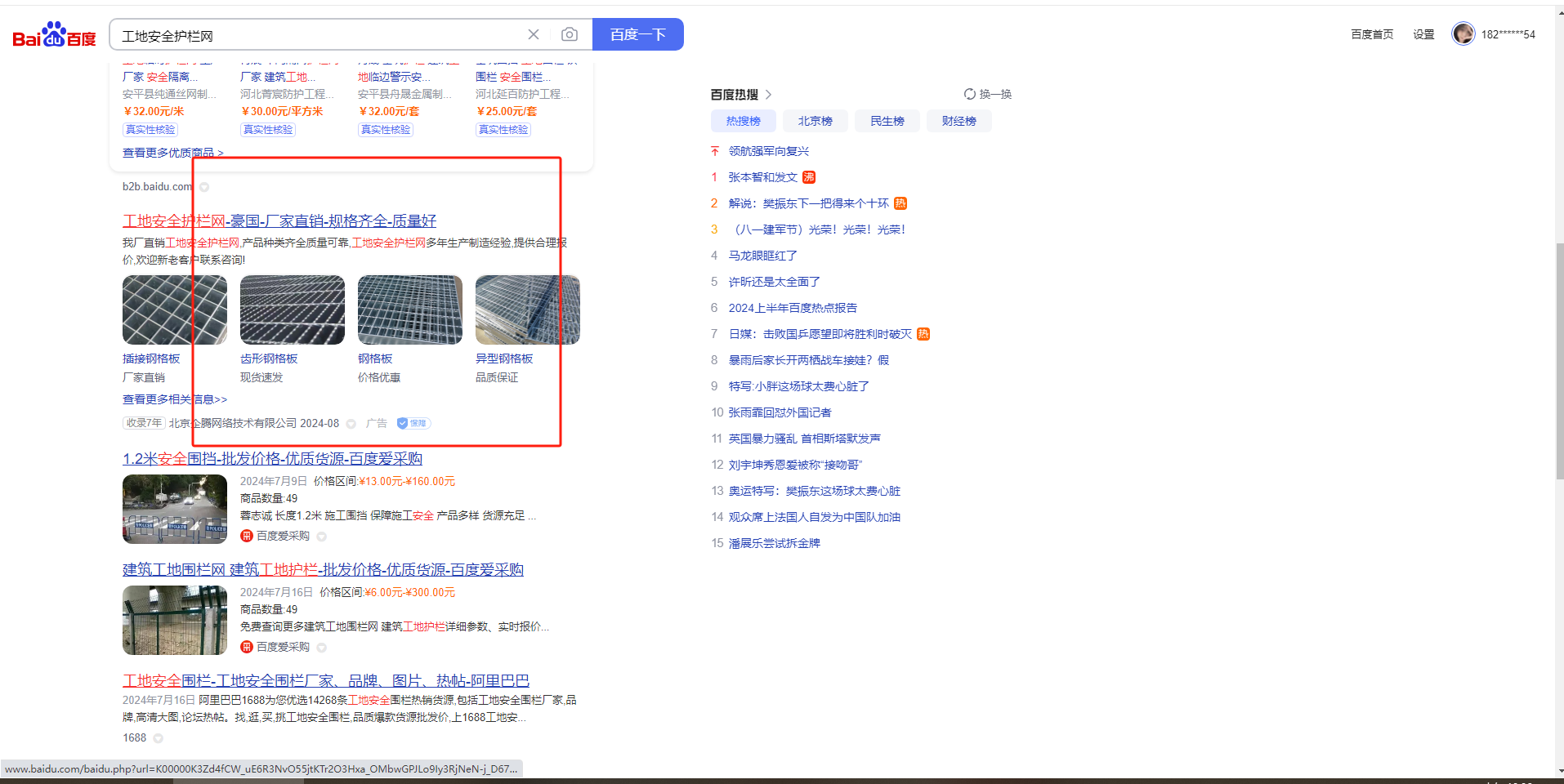Click the Baidu logo
Image resolution: width=1564 pixels, height=784 pixels.
pyautogui.click(x=54, y=35)
